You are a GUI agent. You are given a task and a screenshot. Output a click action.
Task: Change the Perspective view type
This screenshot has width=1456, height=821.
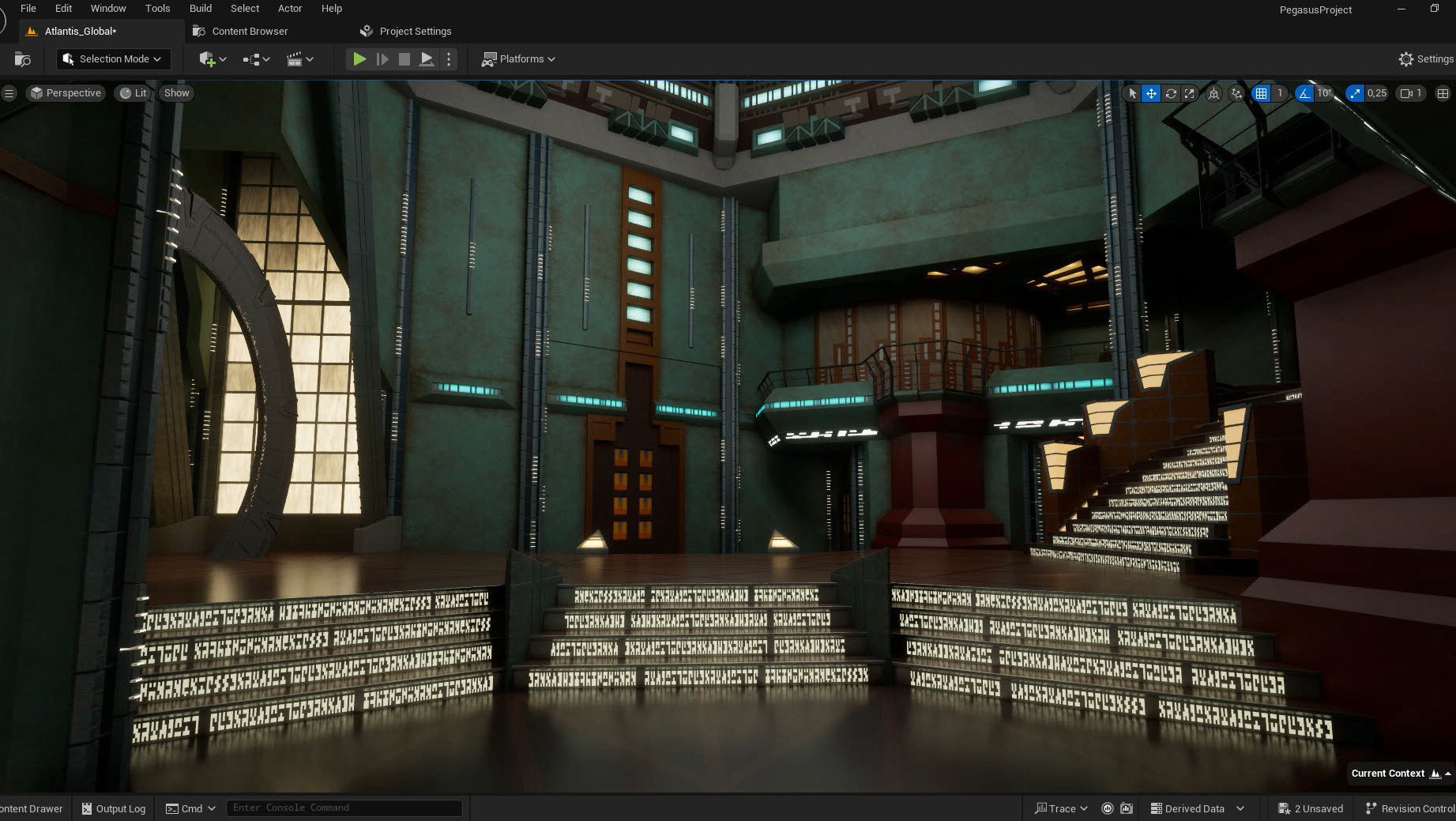(66, 93)
